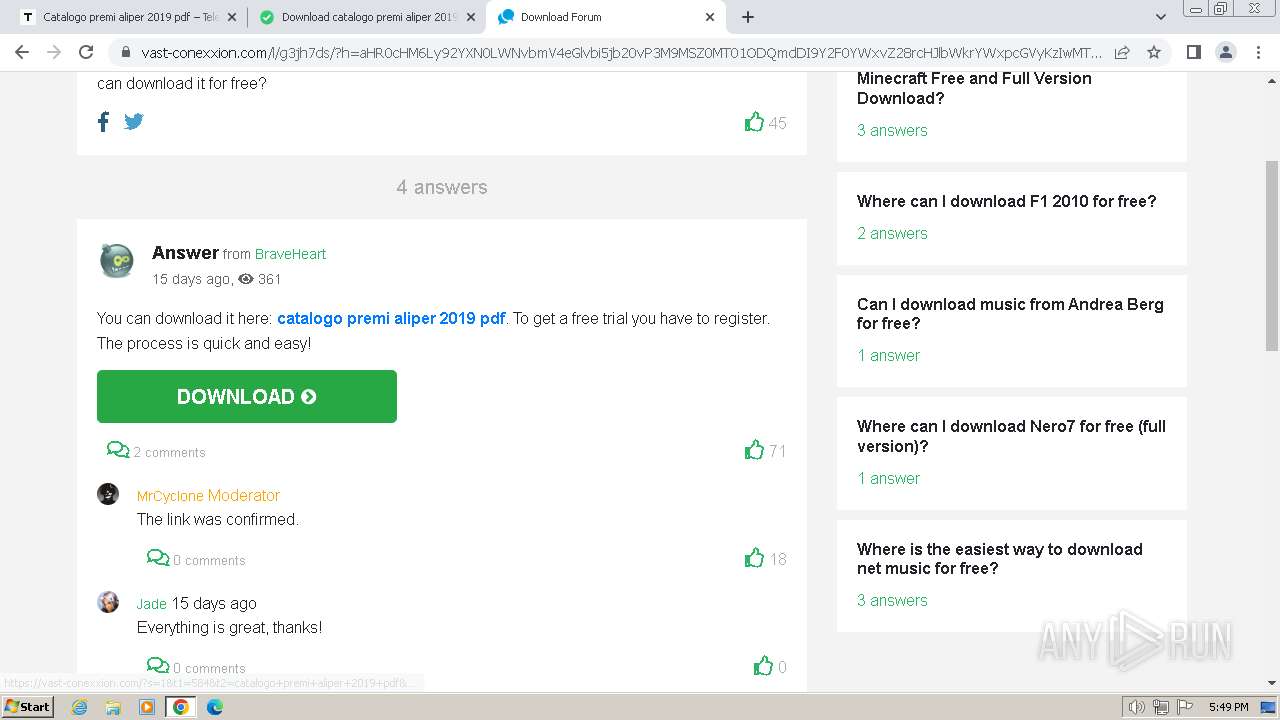This screenshot has height=720, width=1280.
Task: Close the Download catalogo tab
Action: [x=471, y=17]
